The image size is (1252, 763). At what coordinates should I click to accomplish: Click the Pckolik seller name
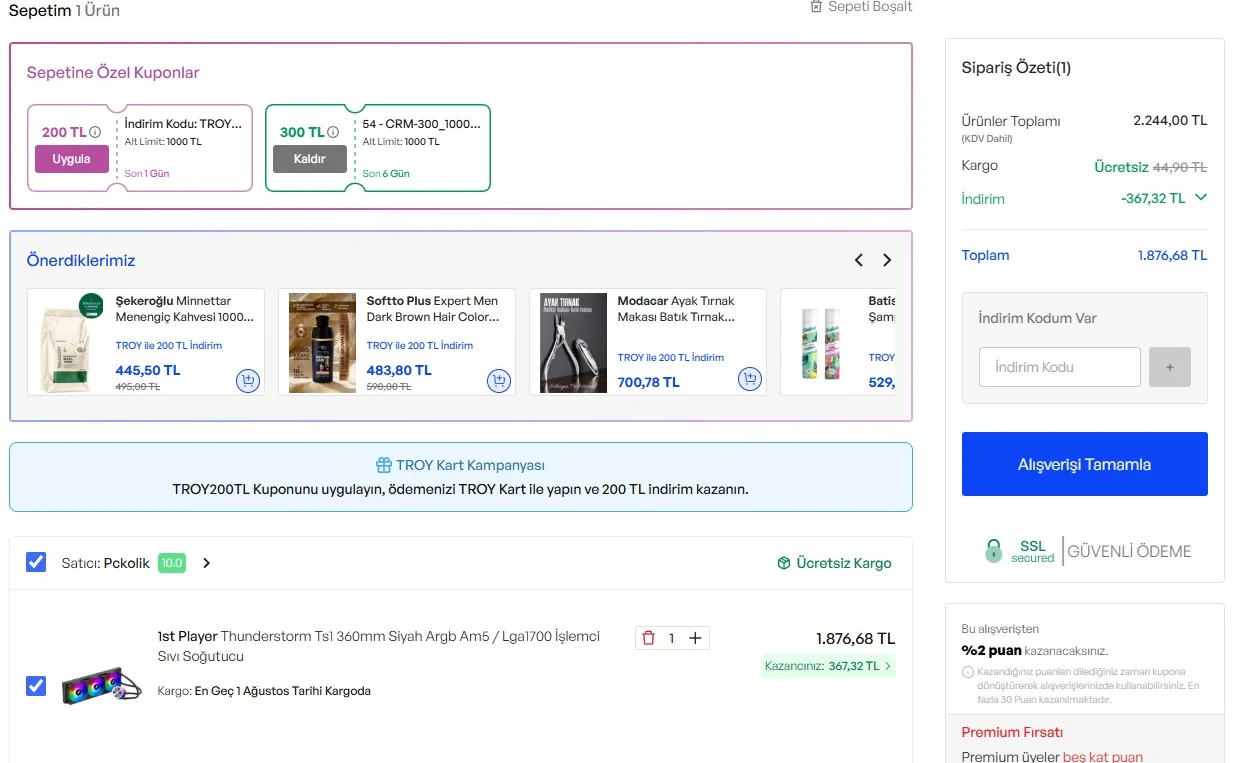pyautogui.click(x=127, y=563)
